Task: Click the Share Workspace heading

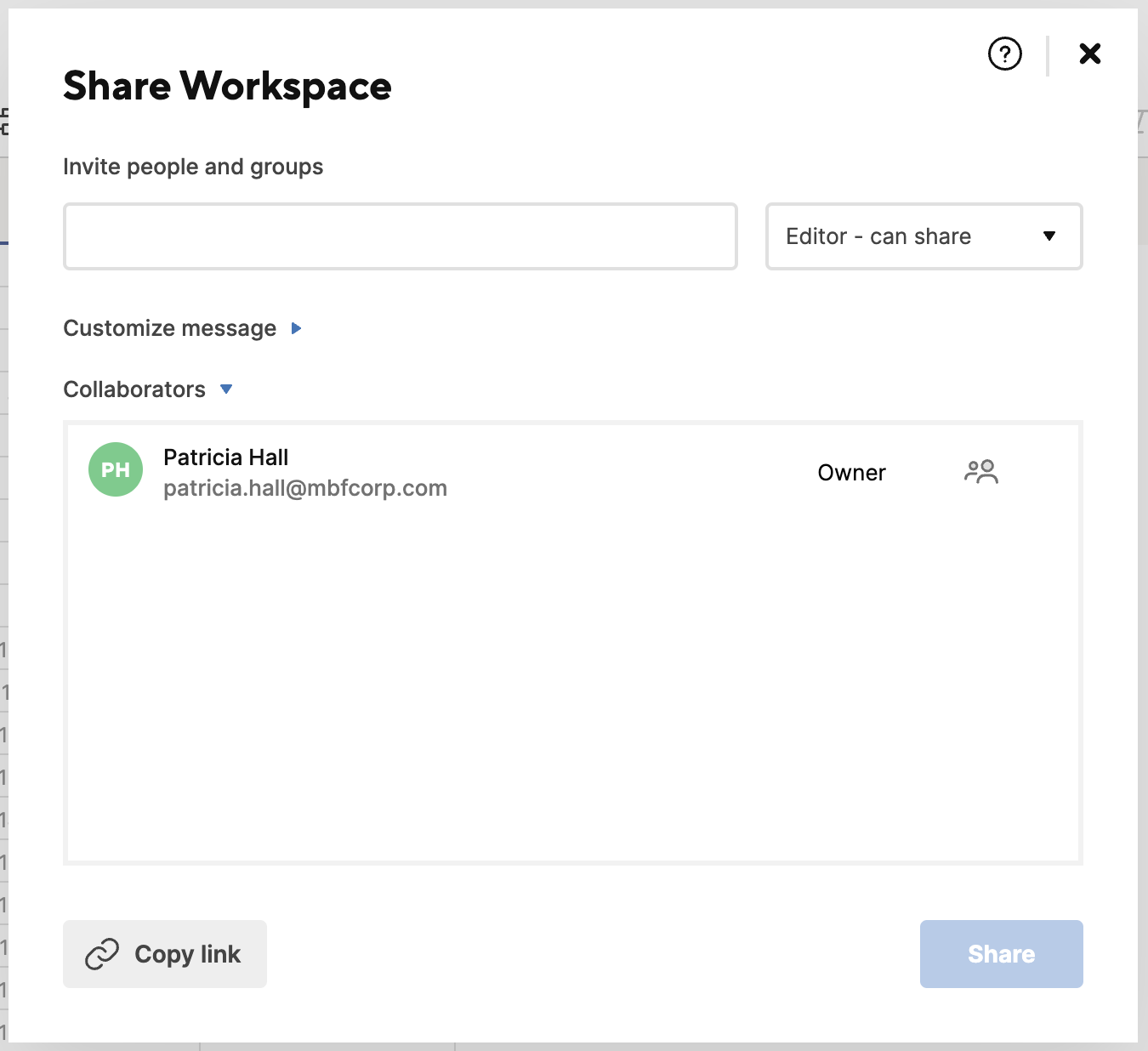Action: coord(227,85)
